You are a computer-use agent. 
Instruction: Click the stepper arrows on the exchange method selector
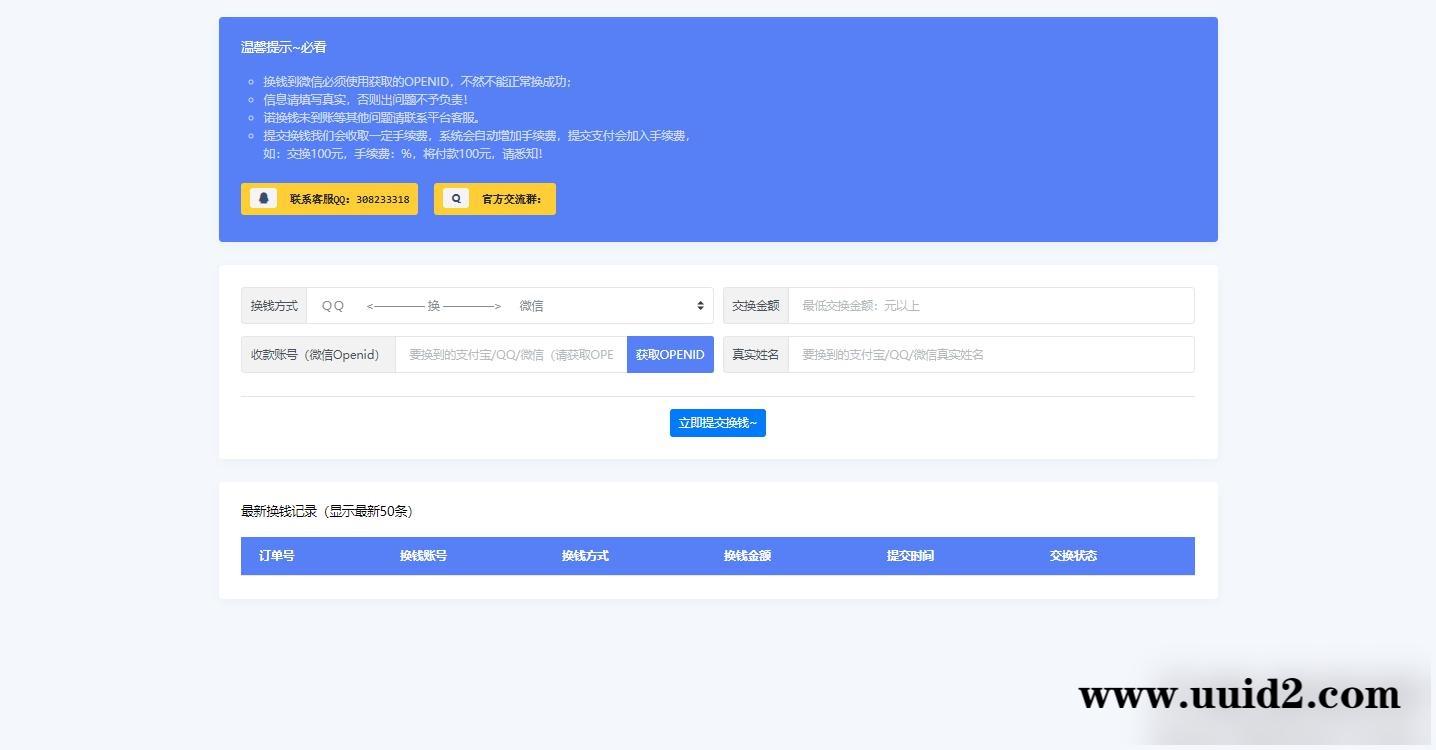699,305
